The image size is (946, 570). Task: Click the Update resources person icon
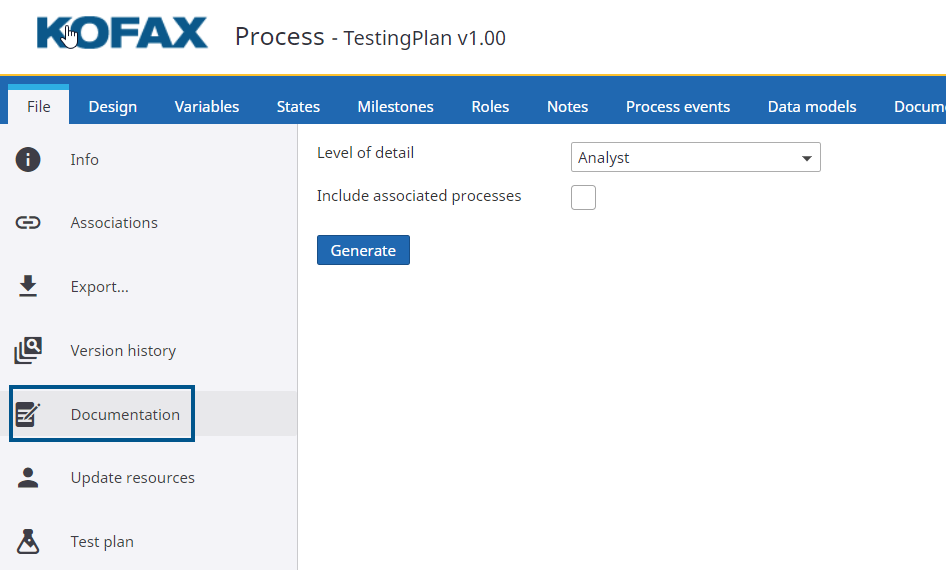28,478
